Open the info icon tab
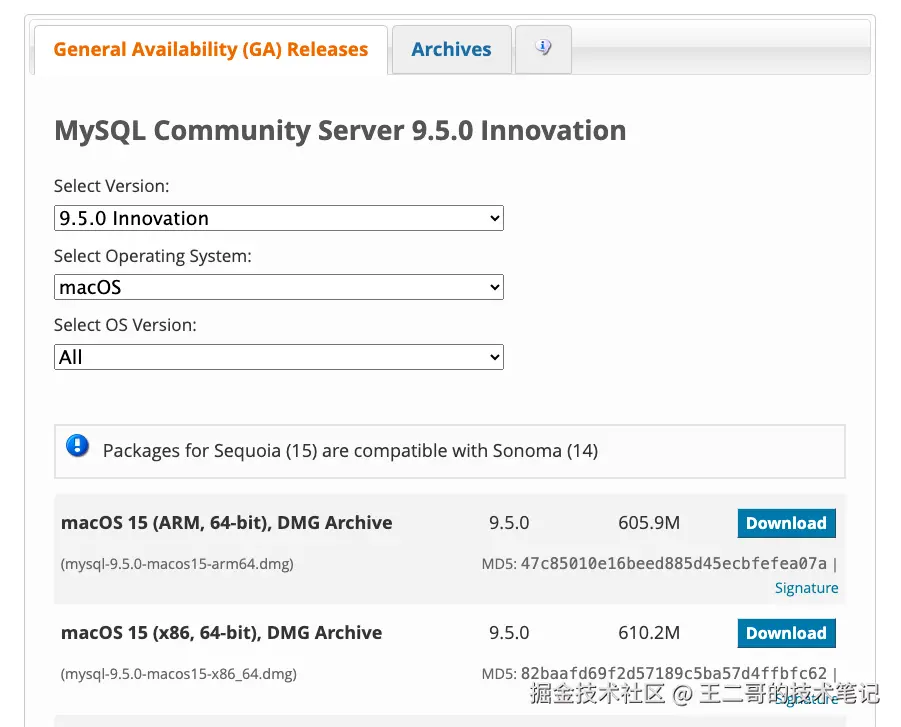The width and height of the screenshot is (901, 727). pyautogui.click(x=543, y=48)
